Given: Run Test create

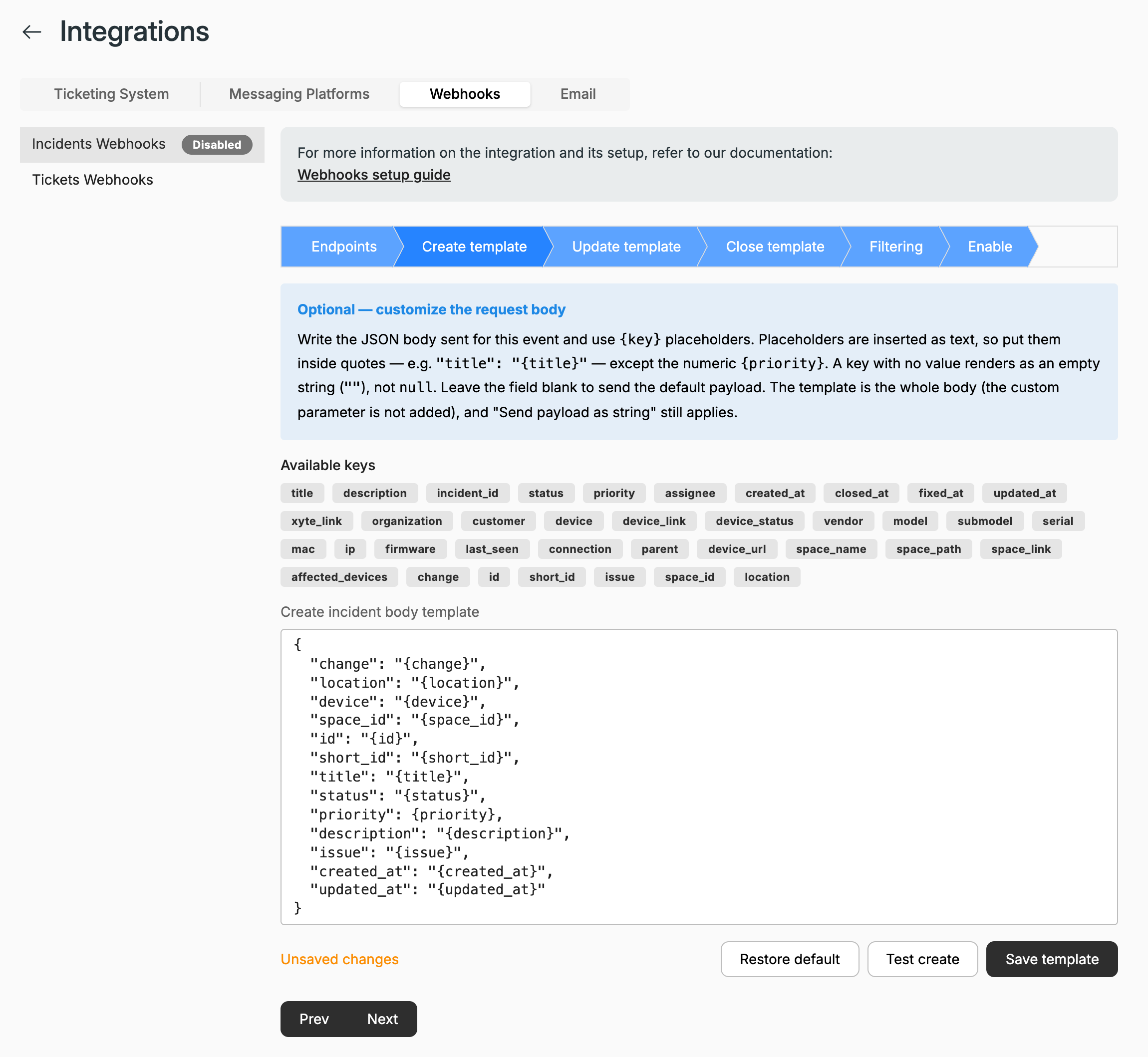Looking at the screenshot, I should click(x=922, y=959).
